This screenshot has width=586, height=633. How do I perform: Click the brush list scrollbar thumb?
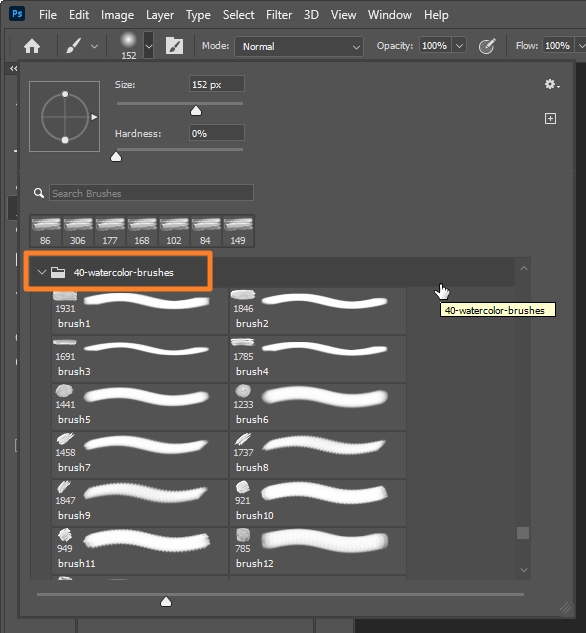point(523,533)
